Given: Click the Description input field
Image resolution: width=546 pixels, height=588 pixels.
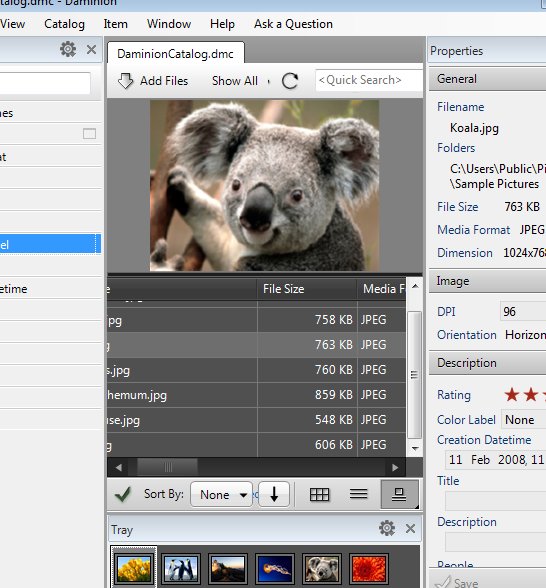Looking at the screenshot, I should [x=495, y=542].
